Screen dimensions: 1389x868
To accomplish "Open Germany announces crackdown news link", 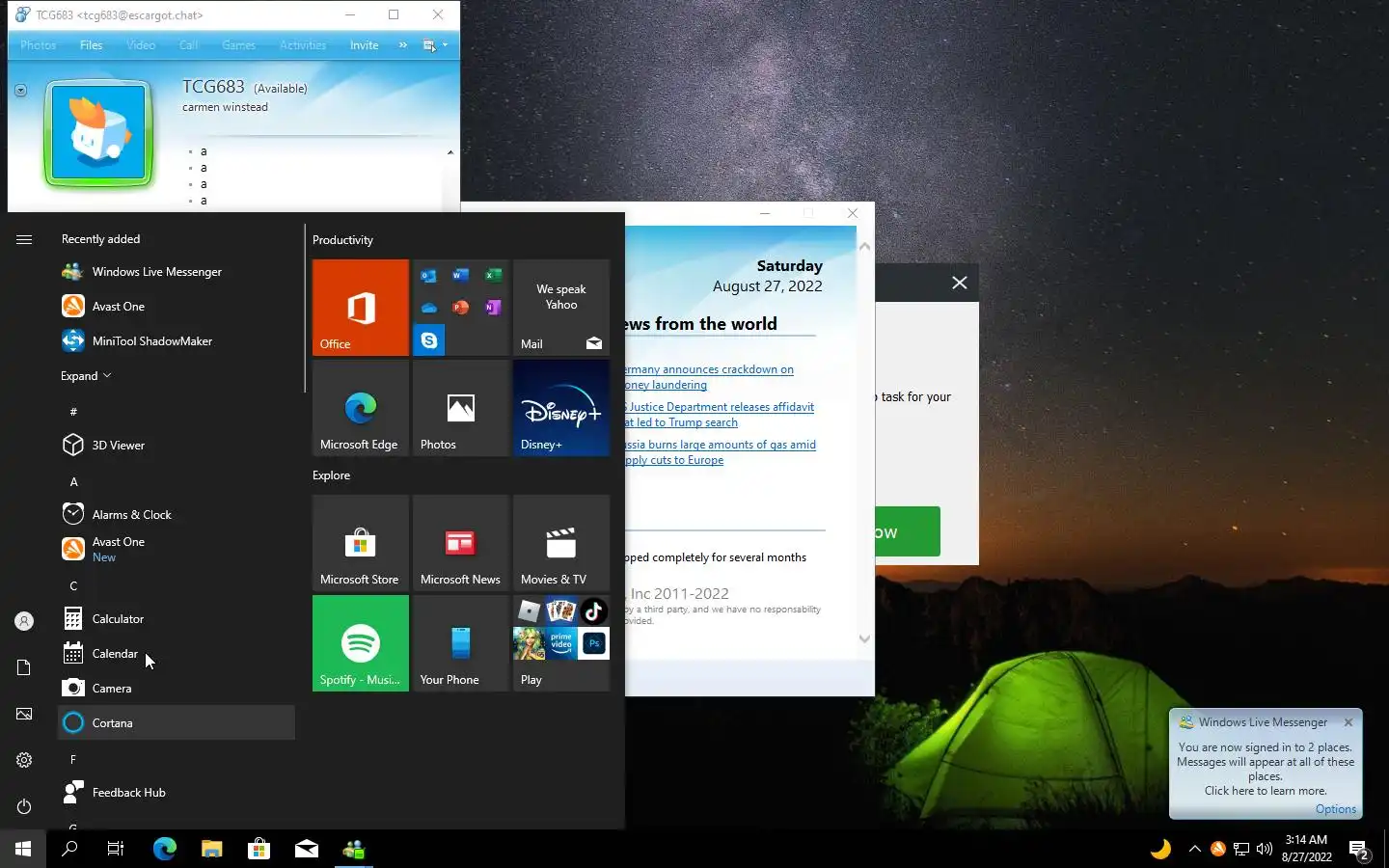I will [x=709, y=377].
